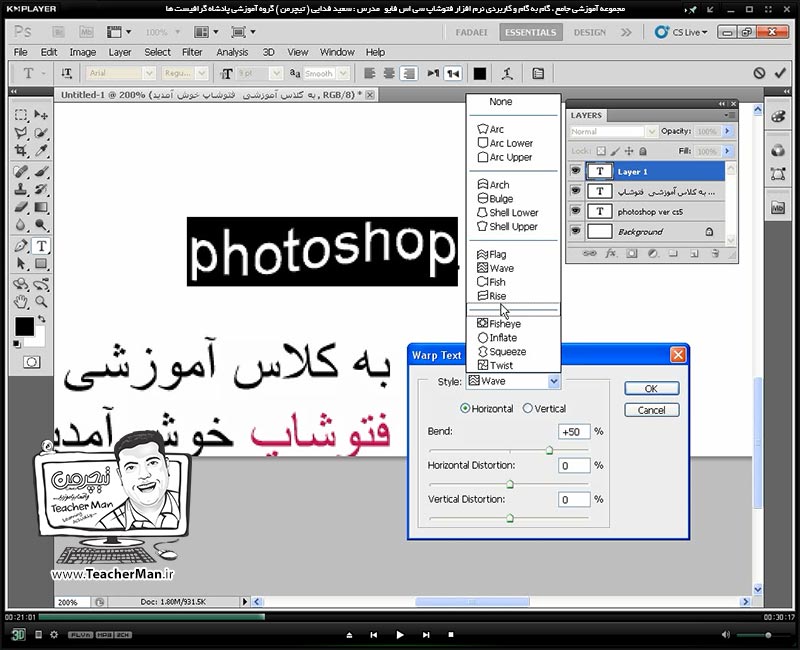The height and width of the screenshot is (650, 800).
Task: Hide the Background layer eye icon
Action: point(576,231)
